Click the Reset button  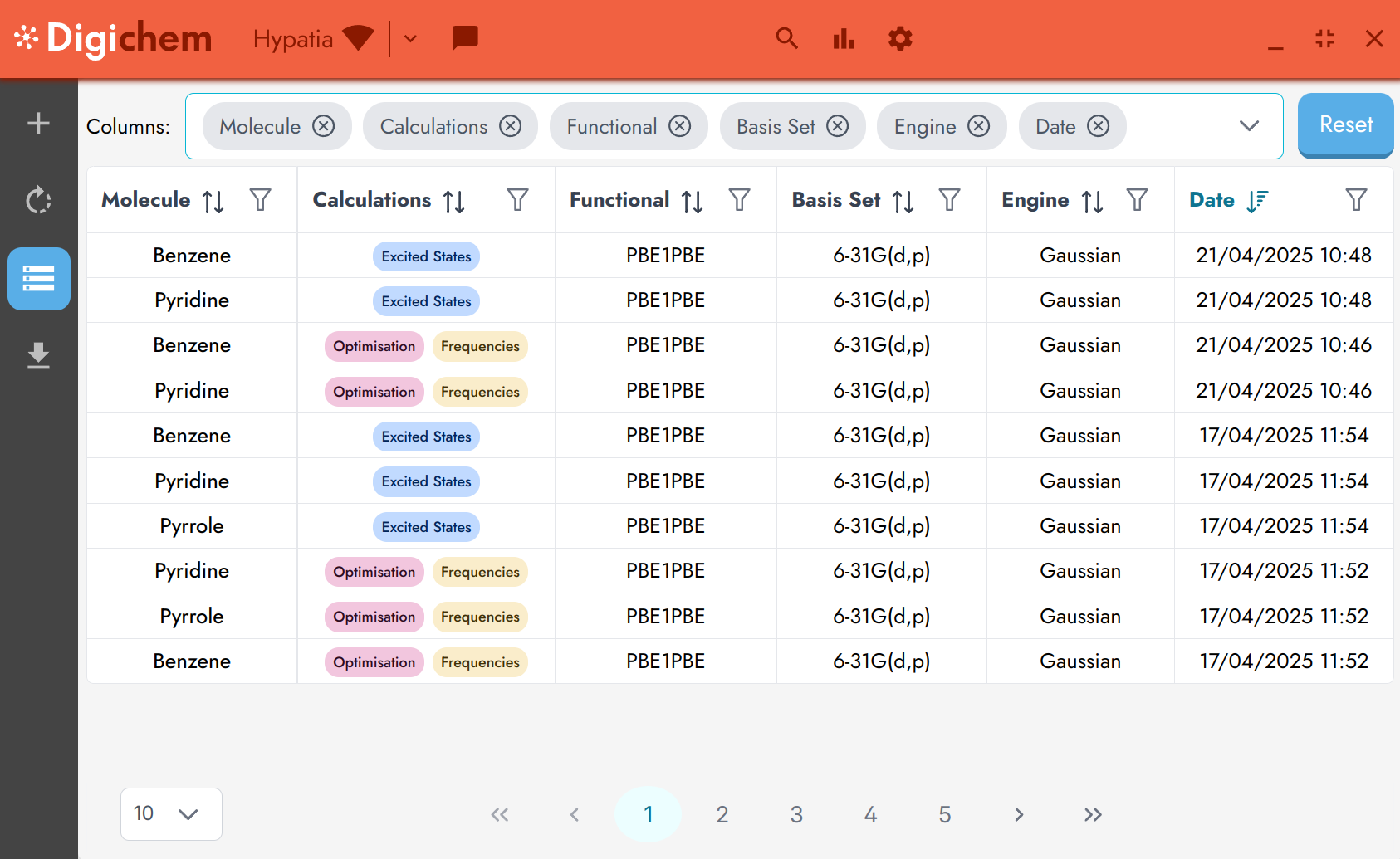pos(1346,125)
